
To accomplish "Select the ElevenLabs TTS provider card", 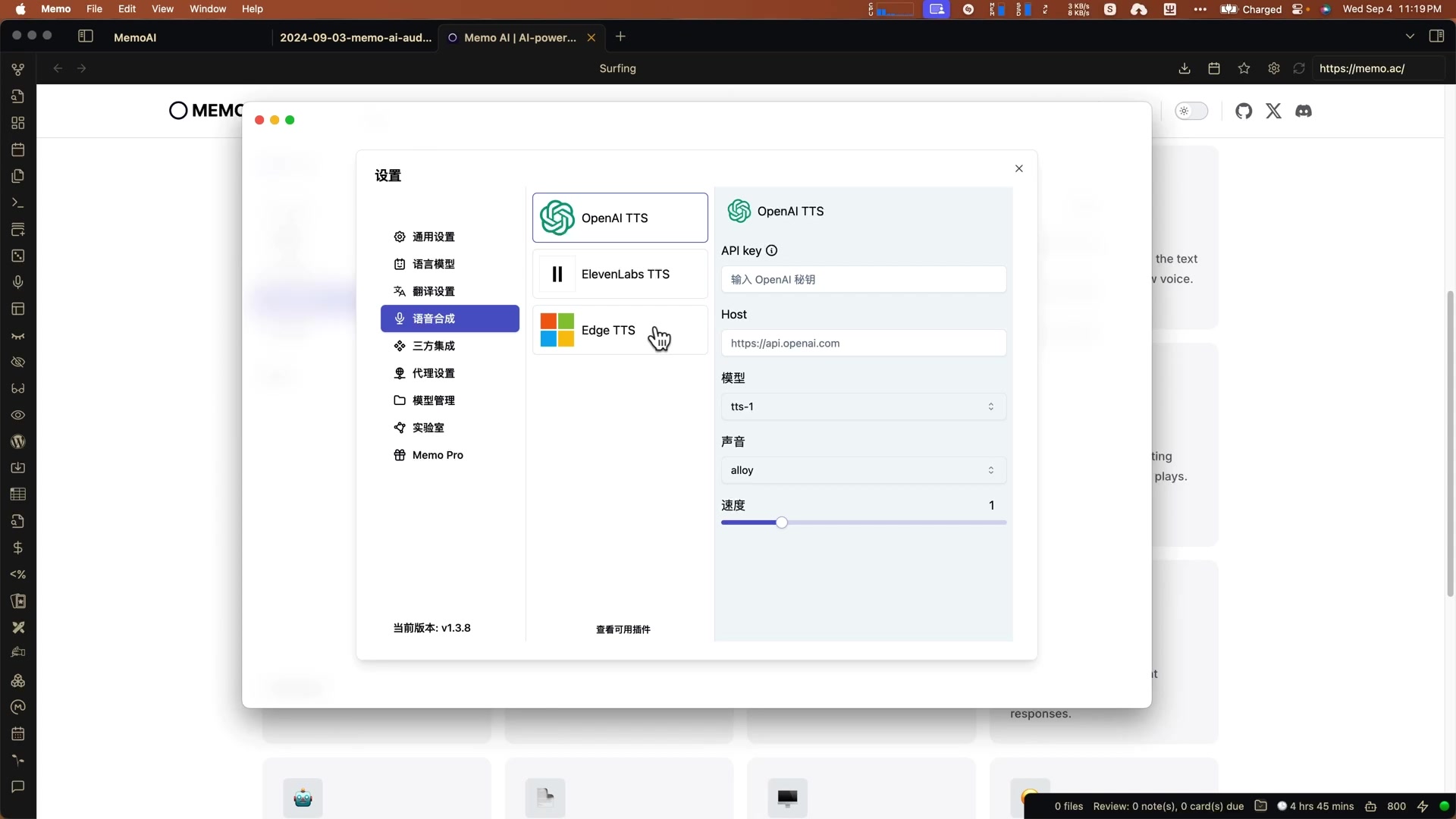I will [620, 274].
